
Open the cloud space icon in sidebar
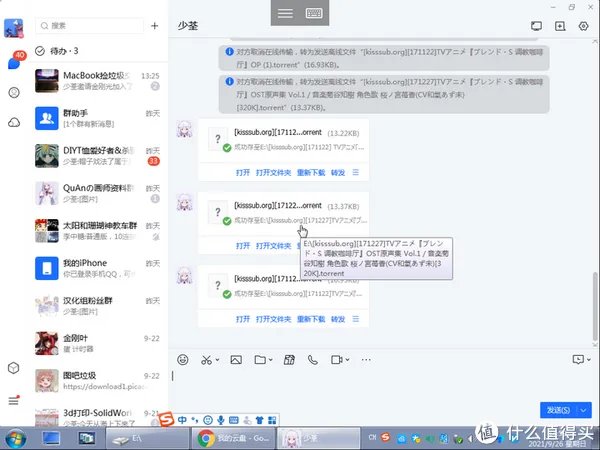[14, 122]
